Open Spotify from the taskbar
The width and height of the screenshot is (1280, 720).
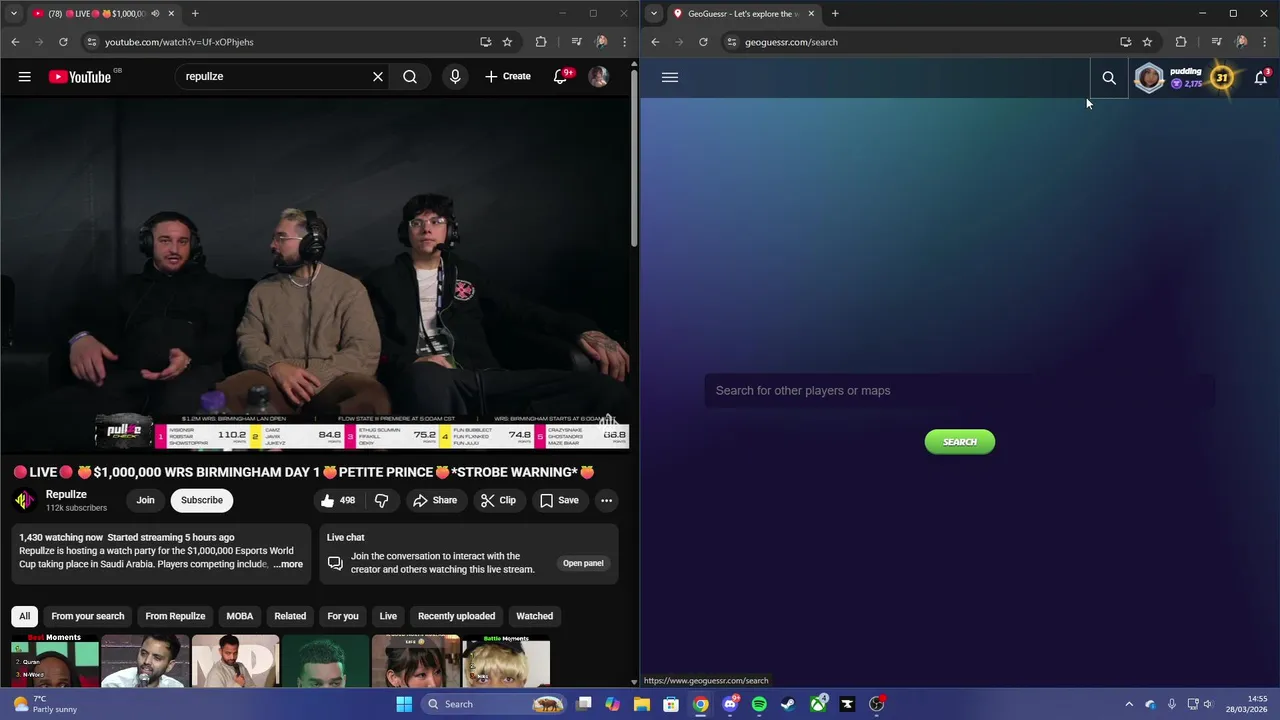759,704
